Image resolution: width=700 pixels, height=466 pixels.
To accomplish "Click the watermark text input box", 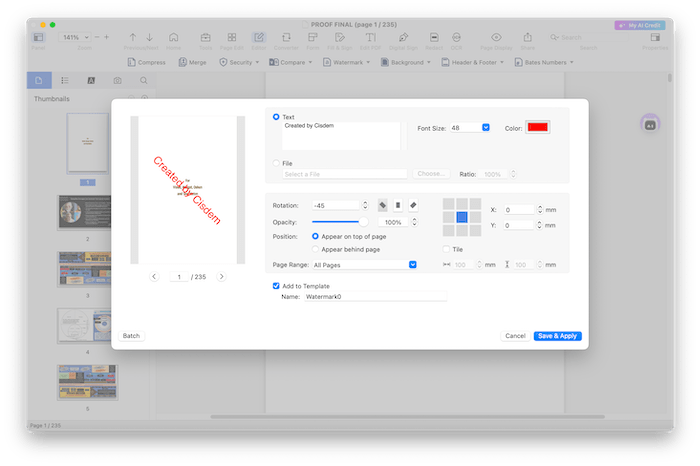I will pyautogui.click(x=341, y=136).
